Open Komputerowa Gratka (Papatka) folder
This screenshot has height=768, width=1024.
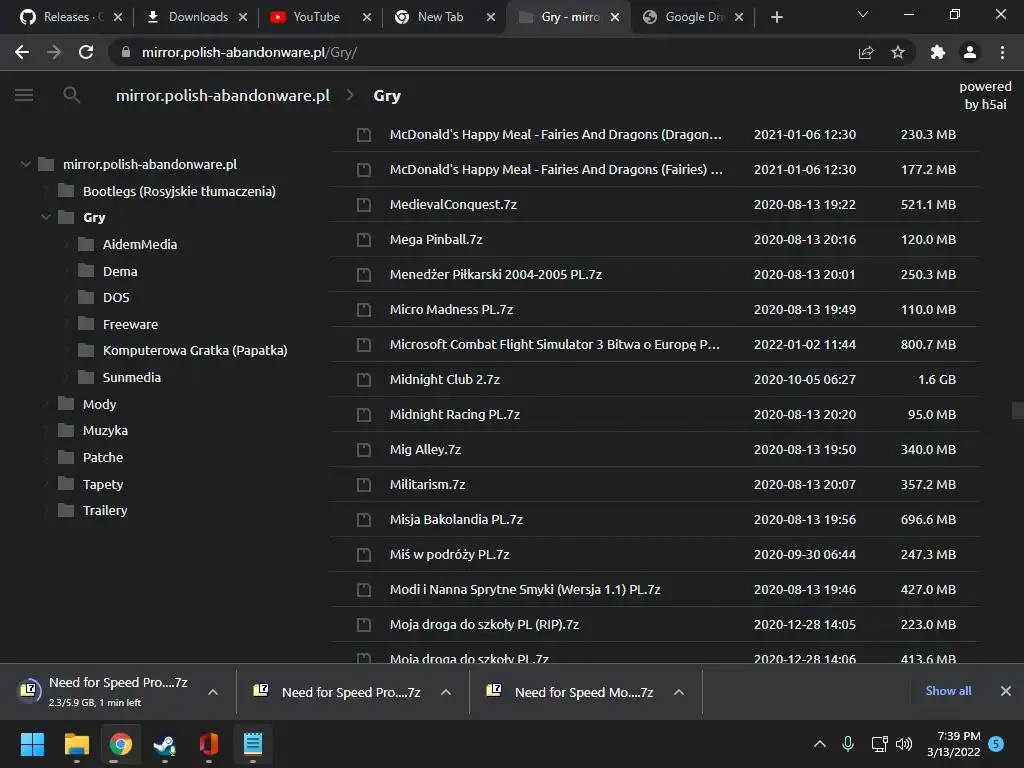[195, 351]
